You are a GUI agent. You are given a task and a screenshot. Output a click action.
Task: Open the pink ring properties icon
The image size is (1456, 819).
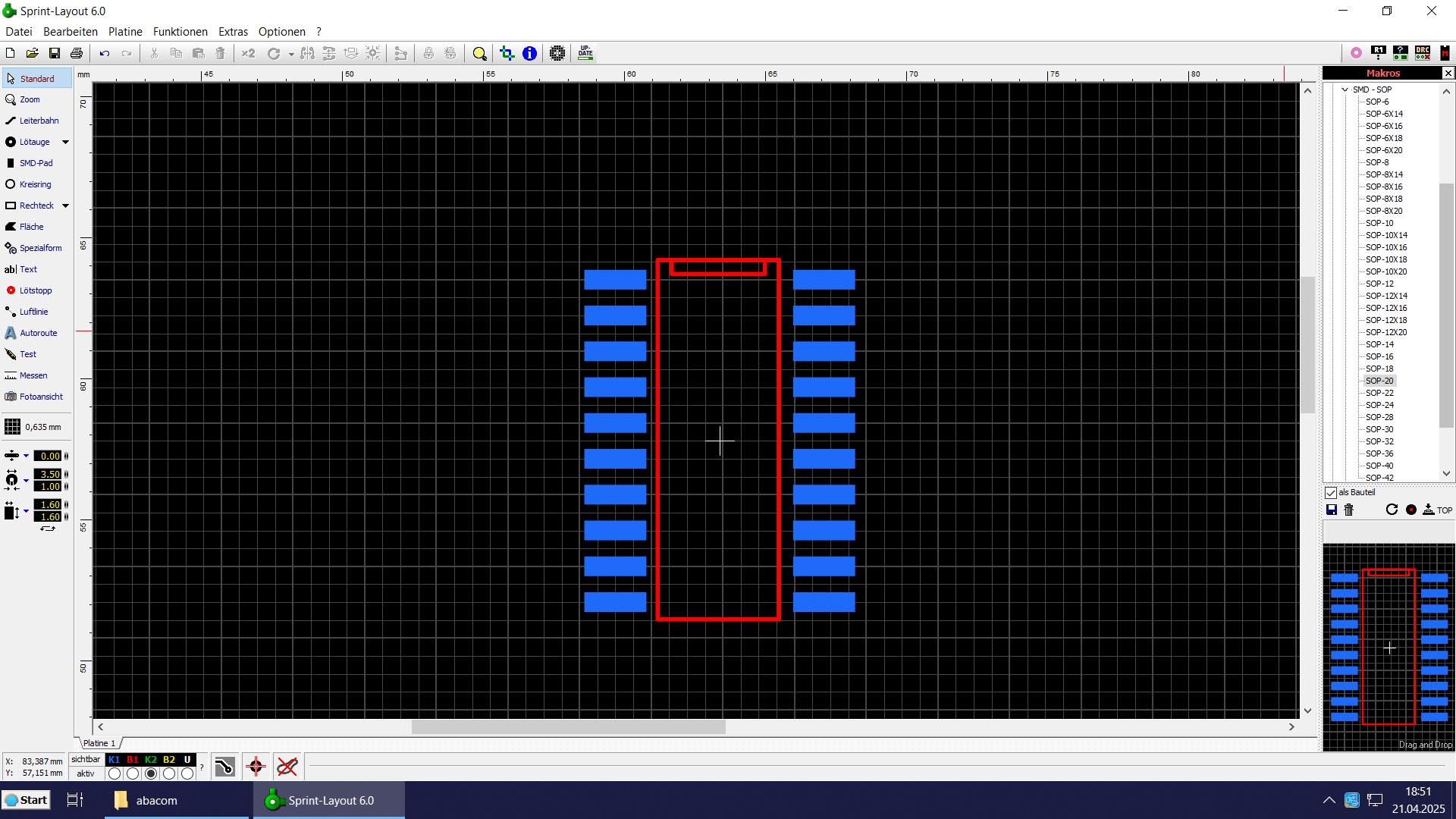point(1356,52)
